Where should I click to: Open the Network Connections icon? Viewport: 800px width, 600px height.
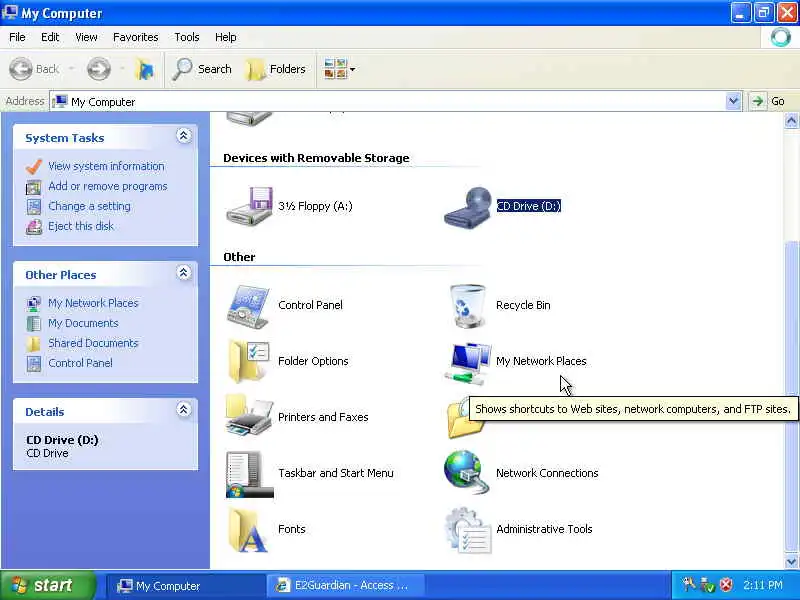(467, 472)
